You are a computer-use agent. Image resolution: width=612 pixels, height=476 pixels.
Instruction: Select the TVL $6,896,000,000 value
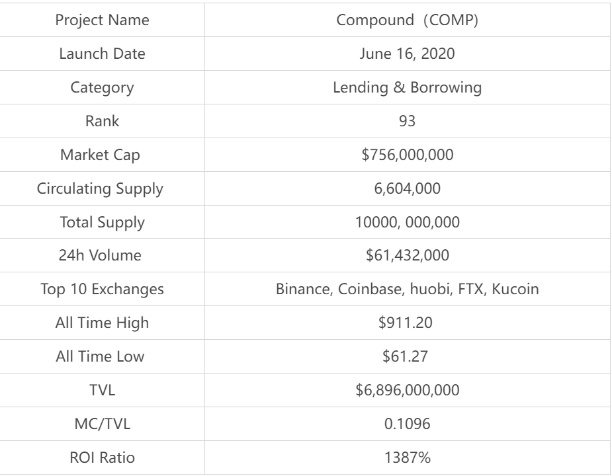pyautogui.click(x=407, y=390)
